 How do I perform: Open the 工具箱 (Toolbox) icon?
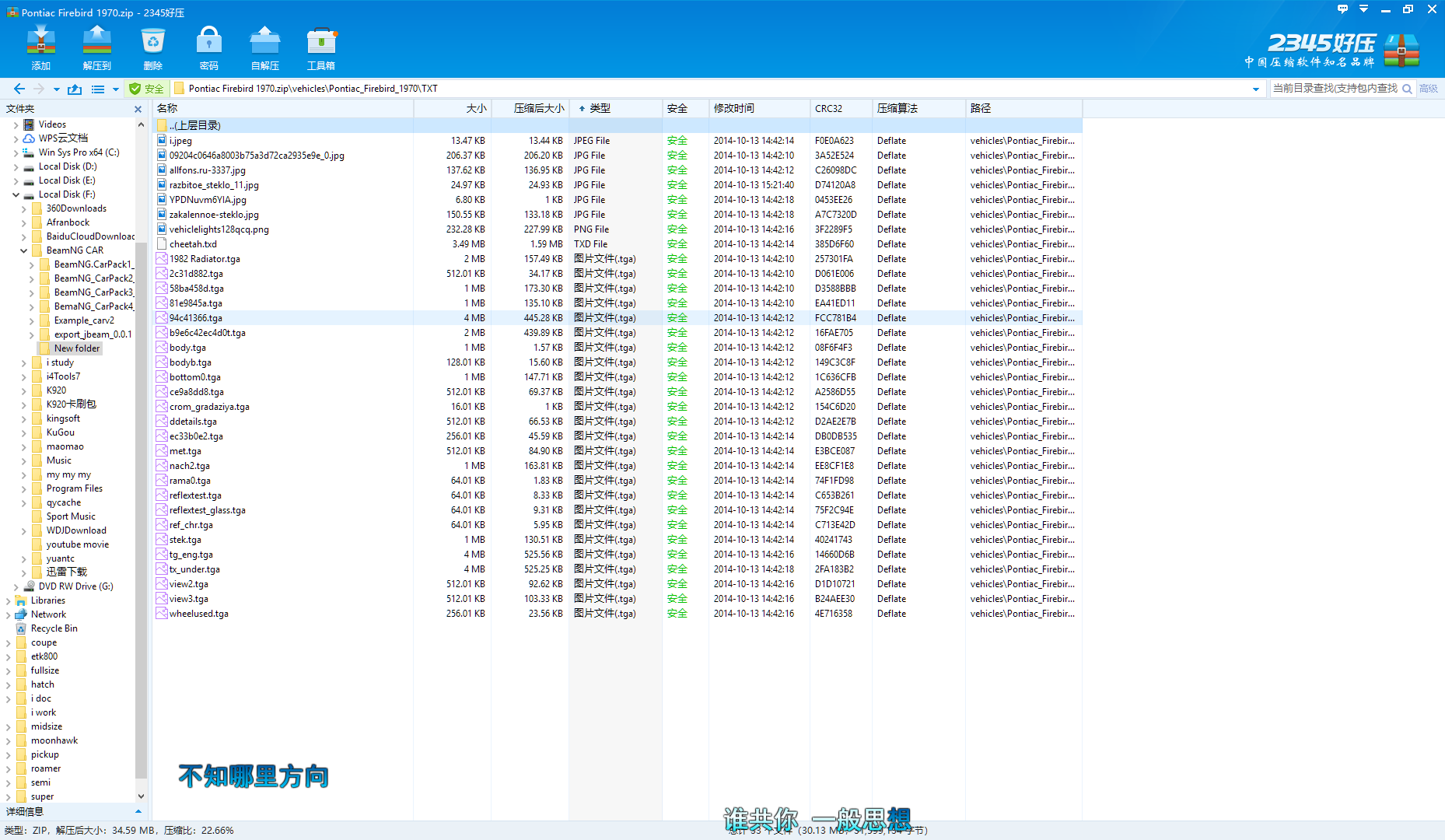tap(321, 47)
